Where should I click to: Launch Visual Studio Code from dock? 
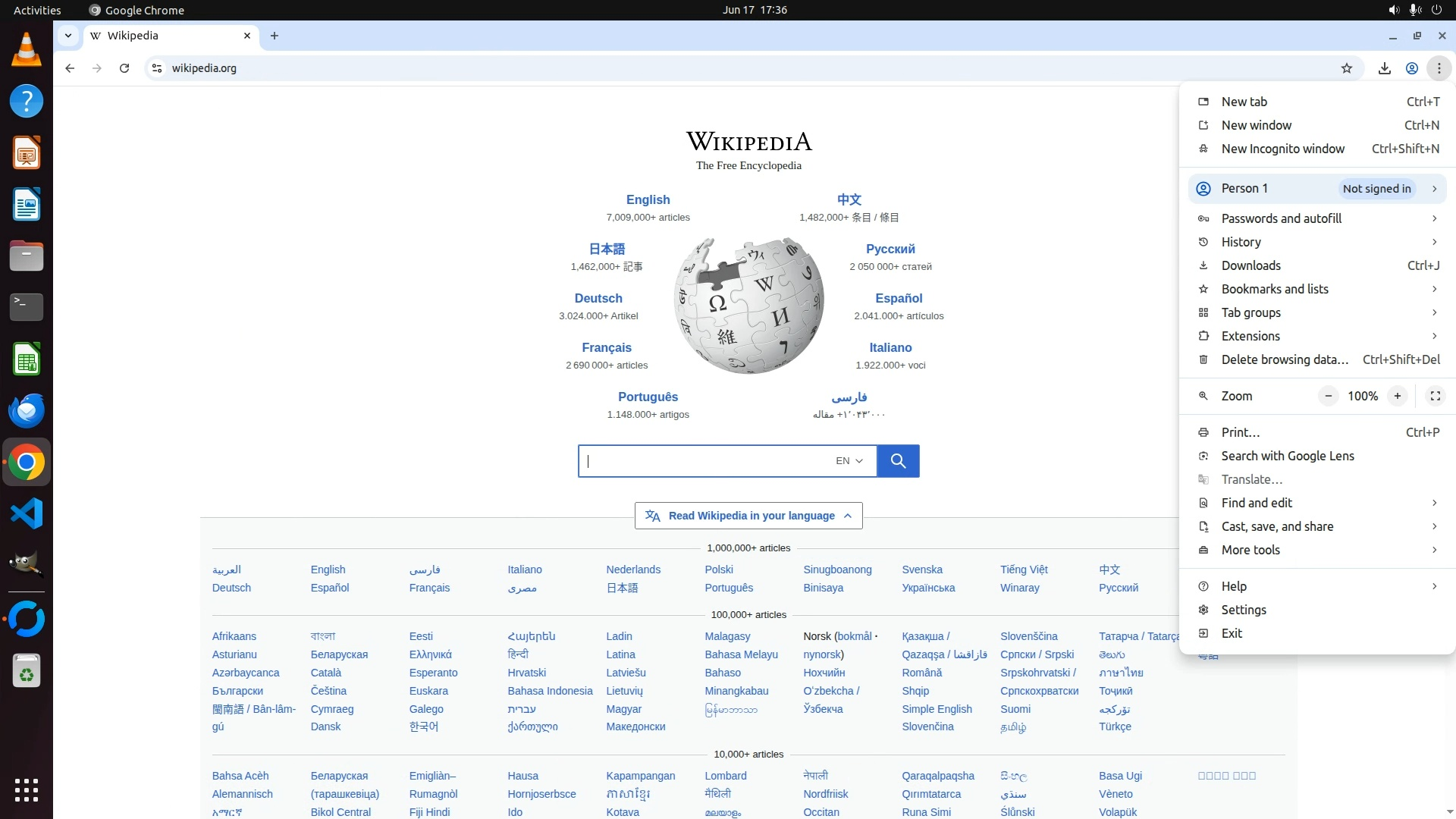[27, 514]
